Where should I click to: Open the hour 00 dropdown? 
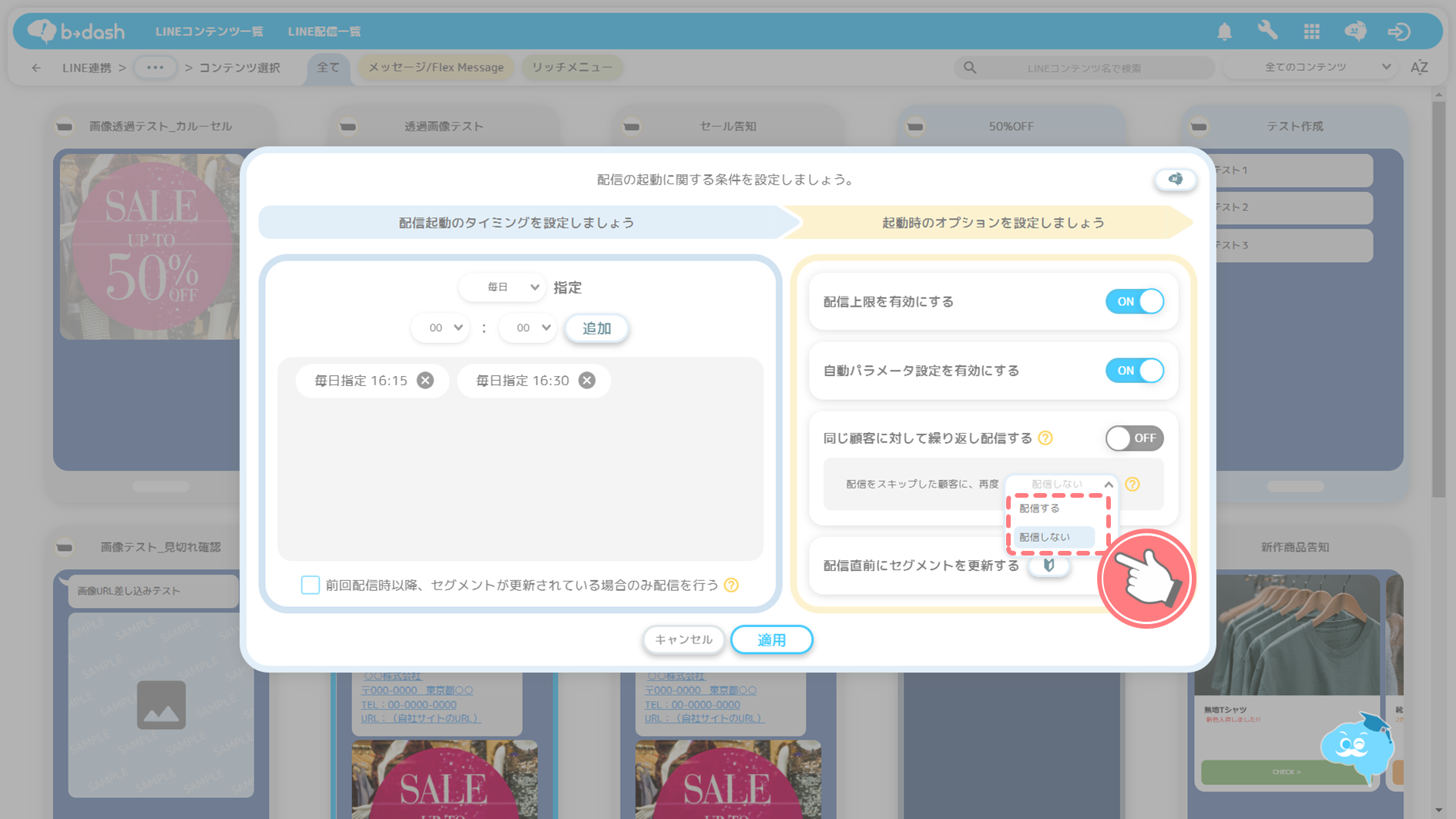click(x=440, y=328)
